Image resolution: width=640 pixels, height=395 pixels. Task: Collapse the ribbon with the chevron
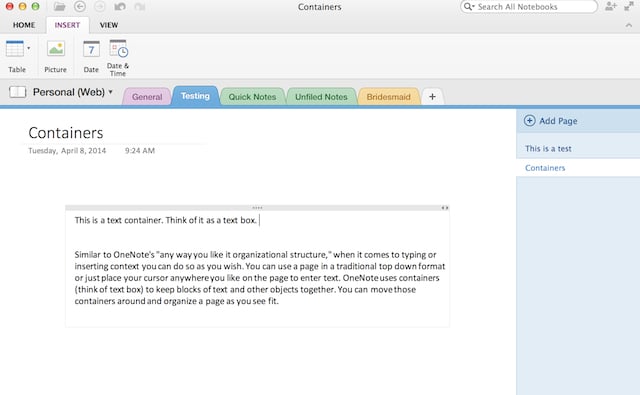tap(629, 25)
